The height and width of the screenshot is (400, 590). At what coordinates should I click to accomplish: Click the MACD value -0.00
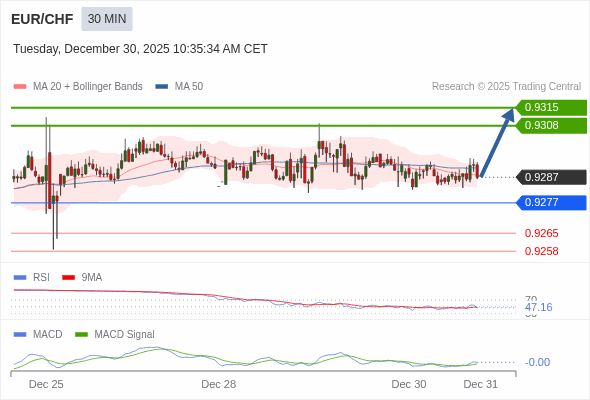tap(537, 362)
